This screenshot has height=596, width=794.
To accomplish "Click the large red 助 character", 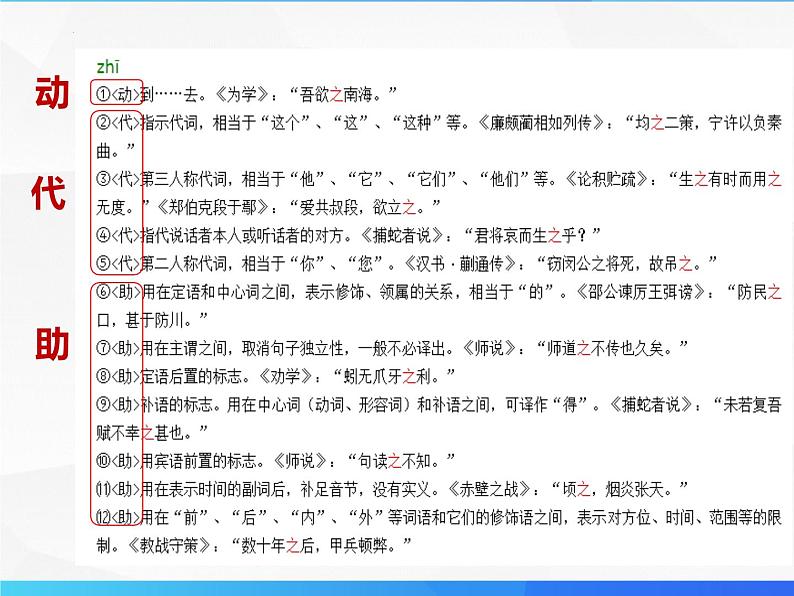I will [x=51, y=342].
